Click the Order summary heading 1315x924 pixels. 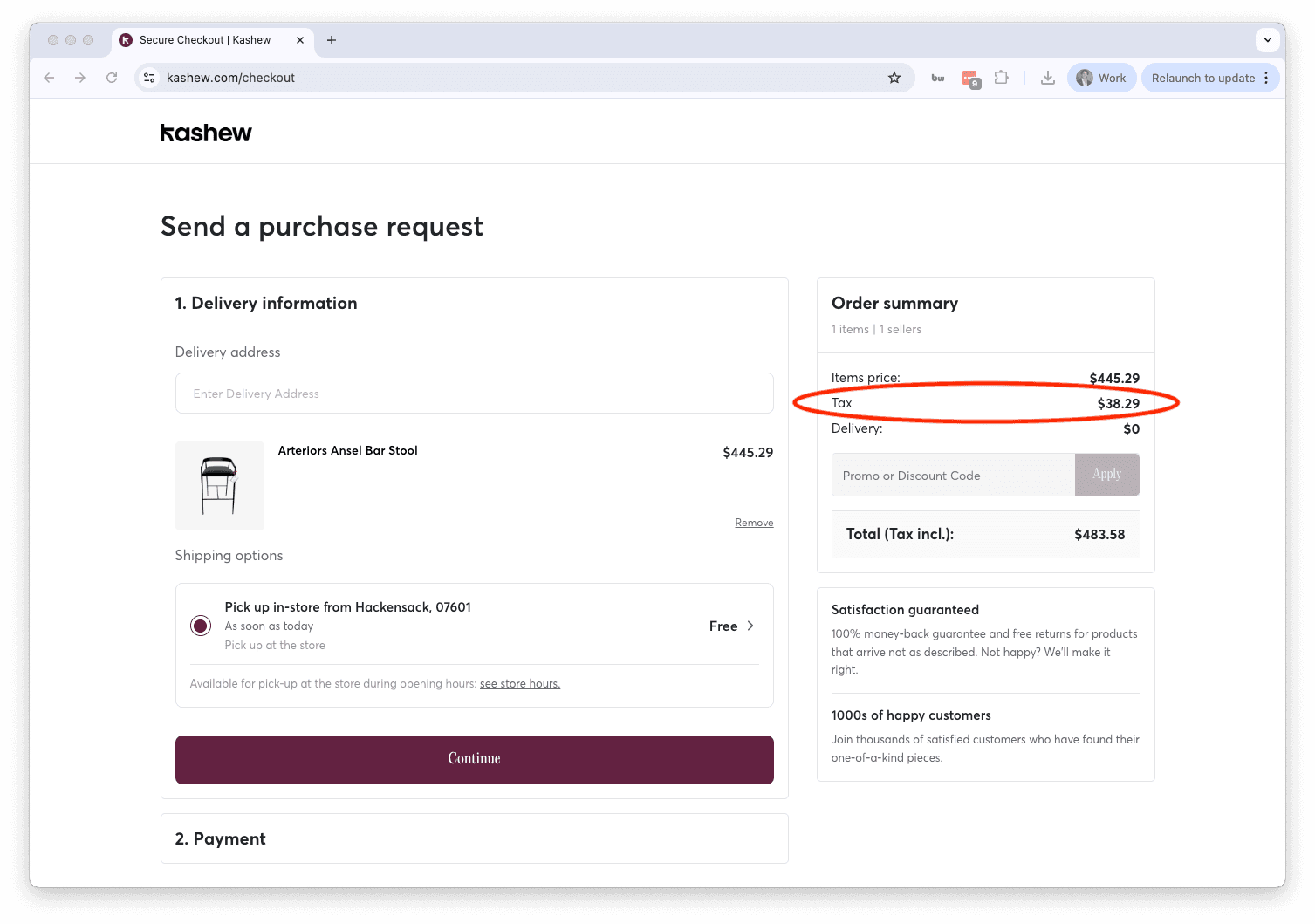(894, 303)
